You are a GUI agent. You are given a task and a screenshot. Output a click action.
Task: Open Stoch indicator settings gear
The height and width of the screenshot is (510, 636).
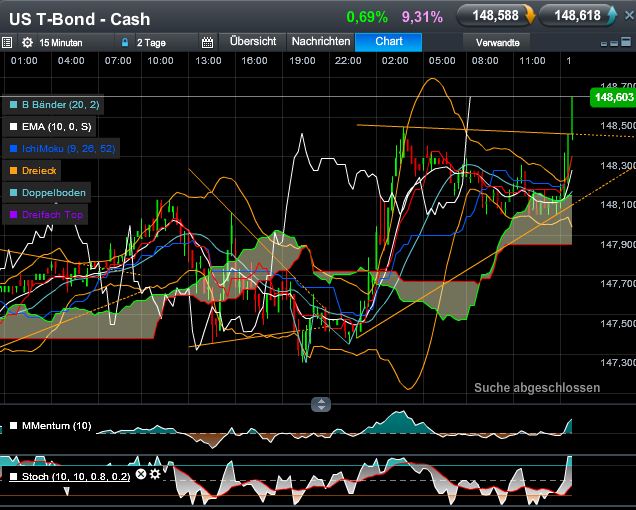[x=155, y=473]
